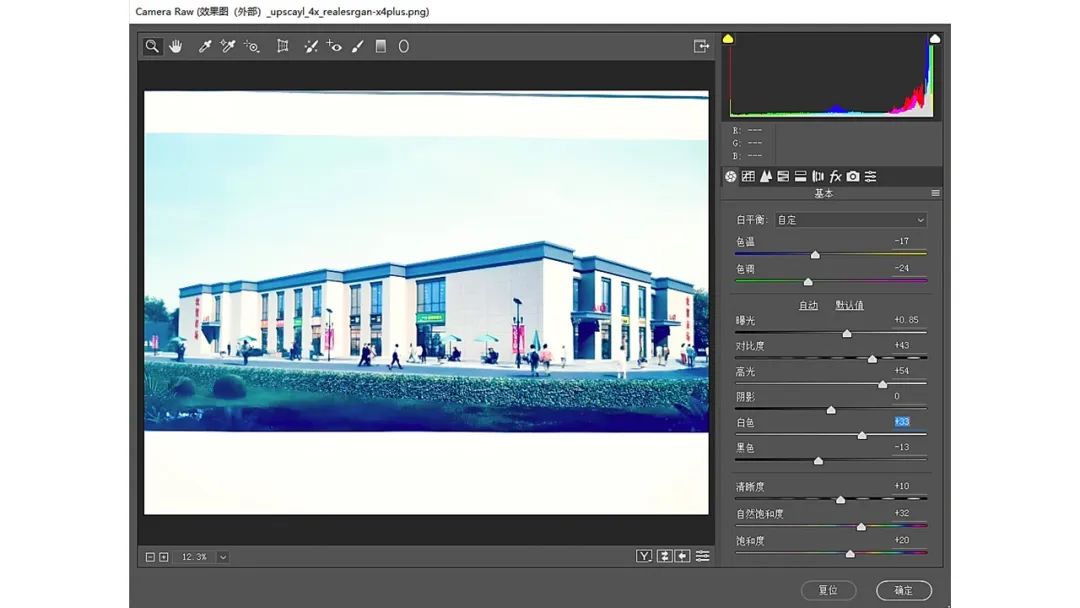This screenshot has height=608, width=1080.
Task: Select the Adjustment Brush tool
Action: pyautogui.click(x=357, y=46)
